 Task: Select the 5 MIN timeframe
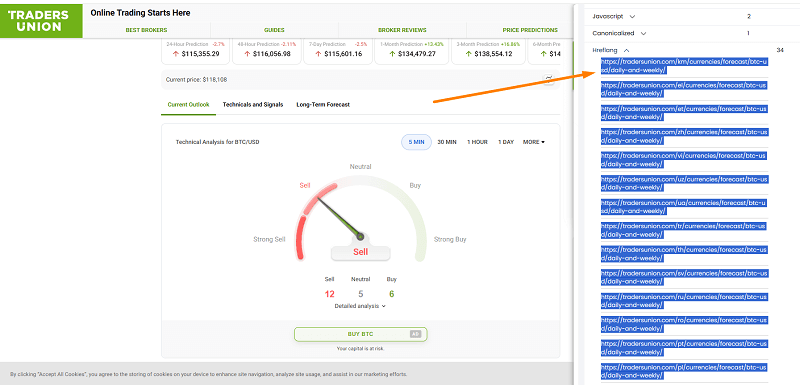(416, 142)
